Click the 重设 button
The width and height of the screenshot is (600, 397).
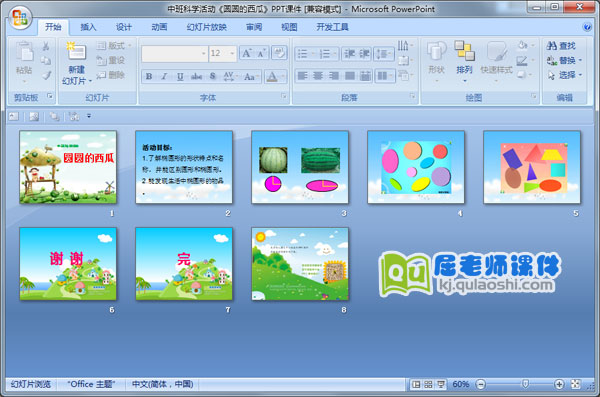coord(111,60)
